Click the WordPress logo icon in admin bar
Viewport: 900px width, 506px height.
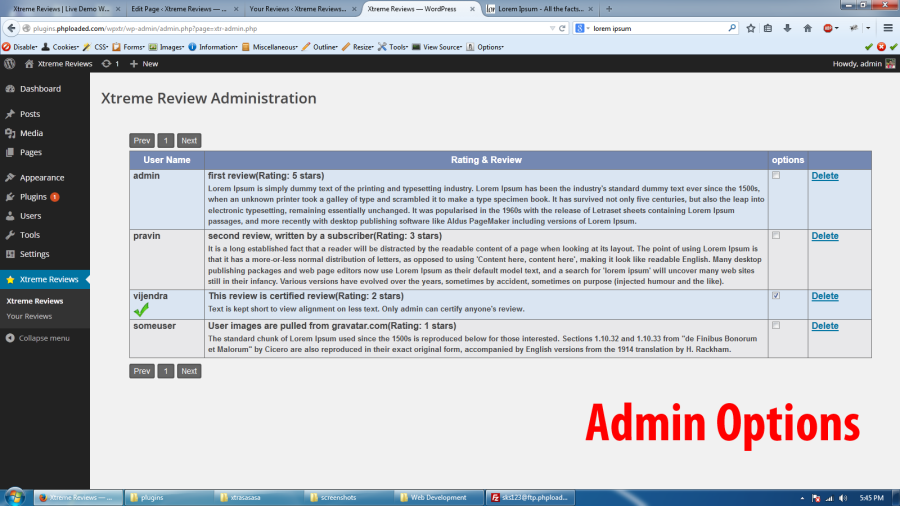tap(10, 64)
